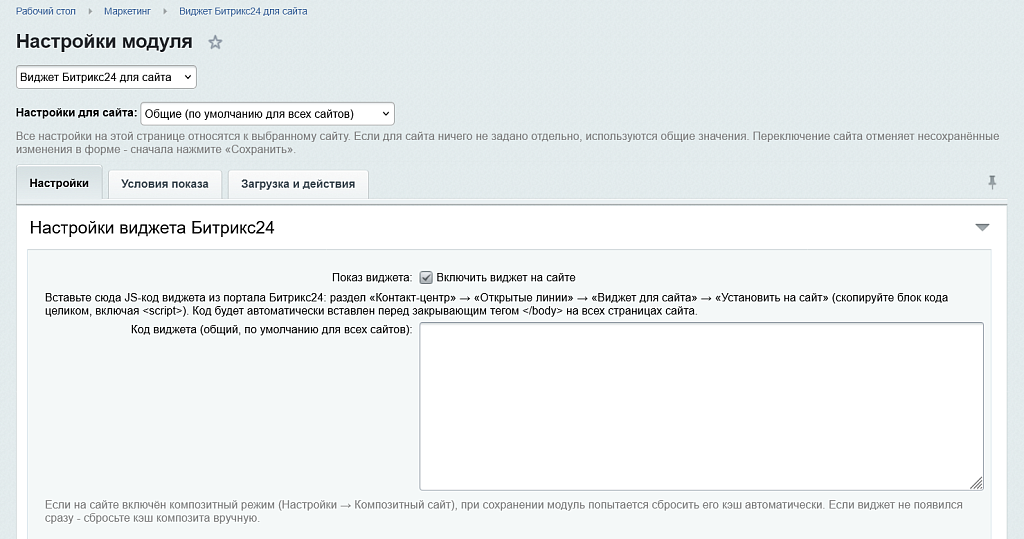The width and height of the screenshot is (1024, 539).
Task: Open the Виджет Битрикс24 для сайта module dropdown
Action: point(106,77)
